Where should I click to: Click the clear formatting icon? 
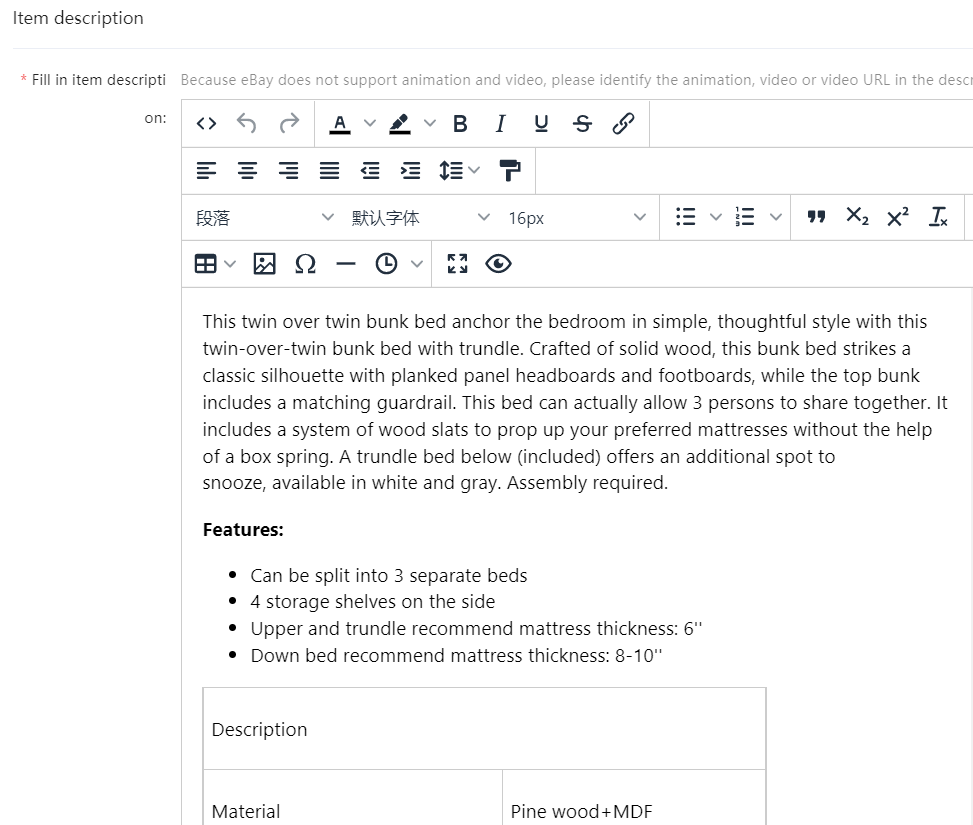(938, 217)
